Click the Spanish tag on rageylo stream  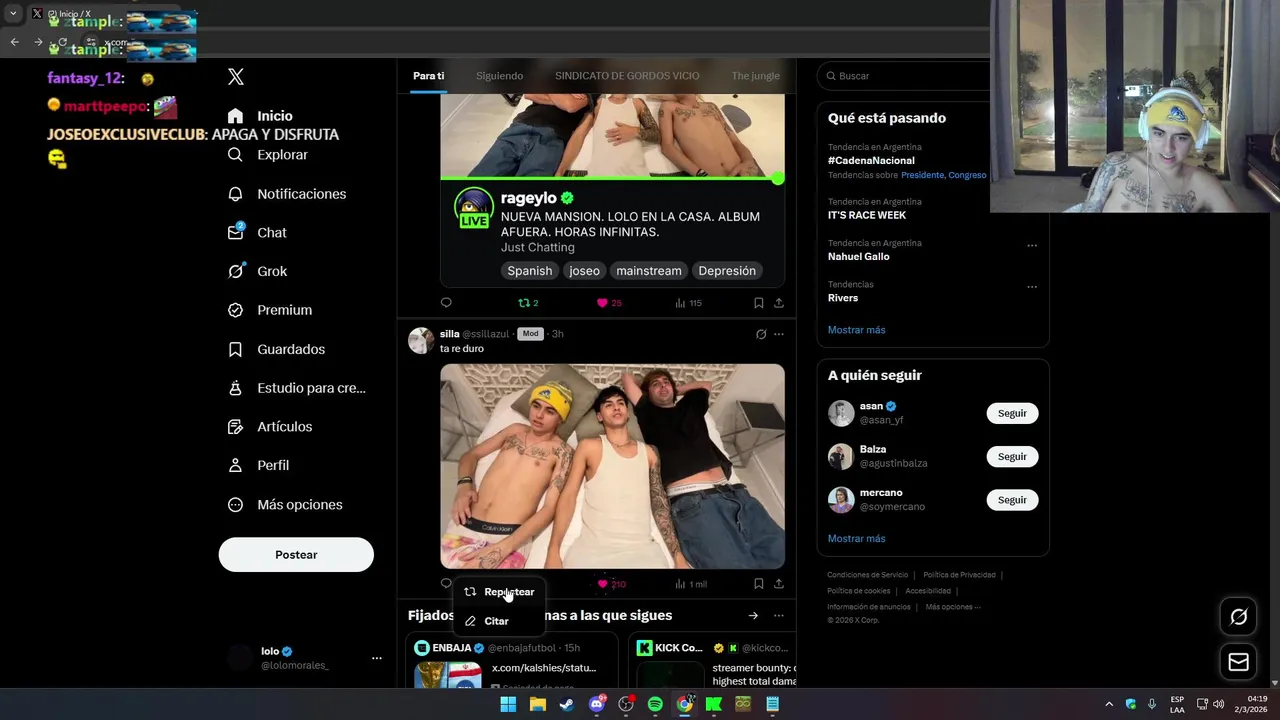tap(530, 271)
